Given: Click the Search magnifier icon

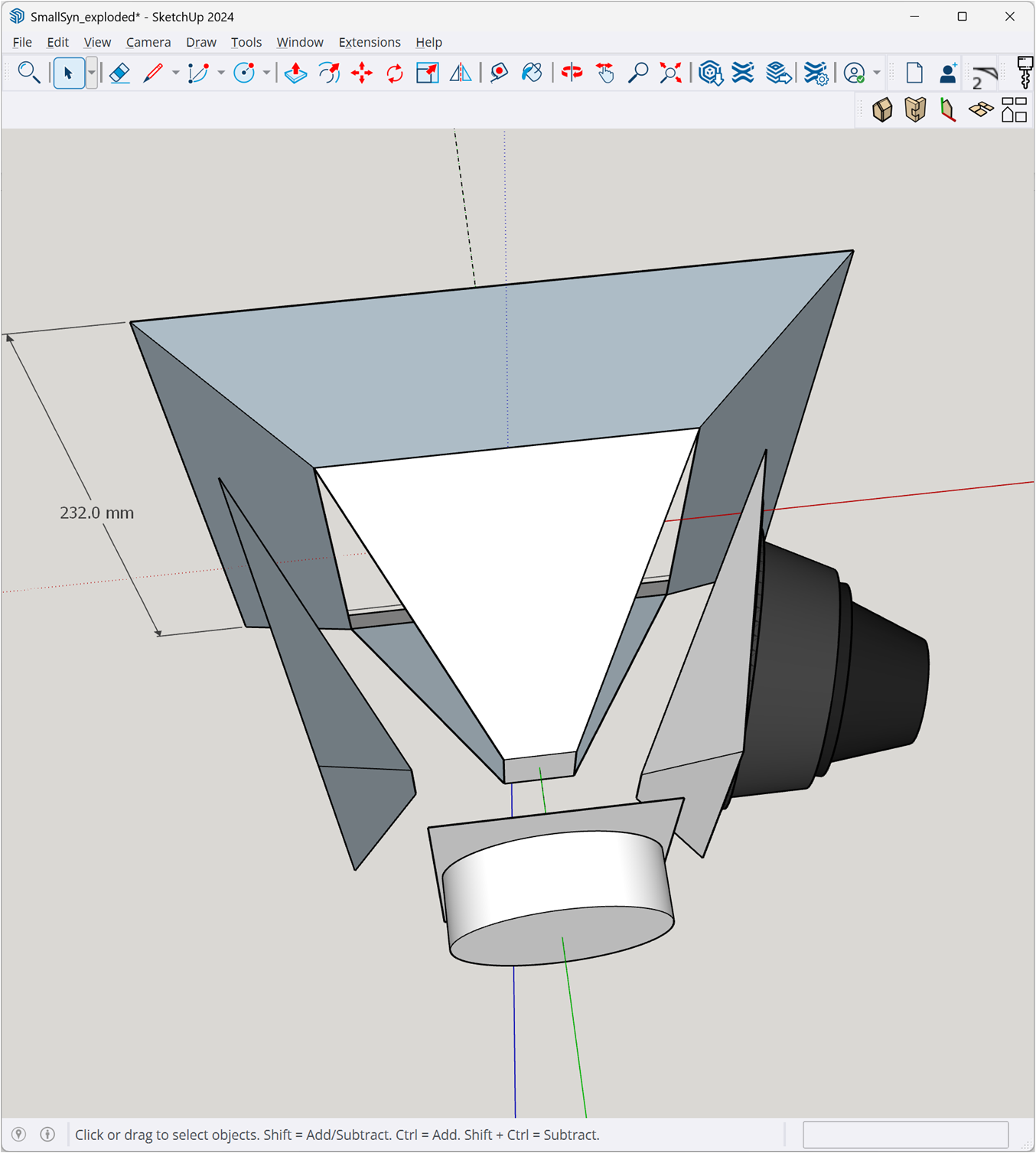Looking at the screenshot, I should pyautogui.click(x=28, y=73).
